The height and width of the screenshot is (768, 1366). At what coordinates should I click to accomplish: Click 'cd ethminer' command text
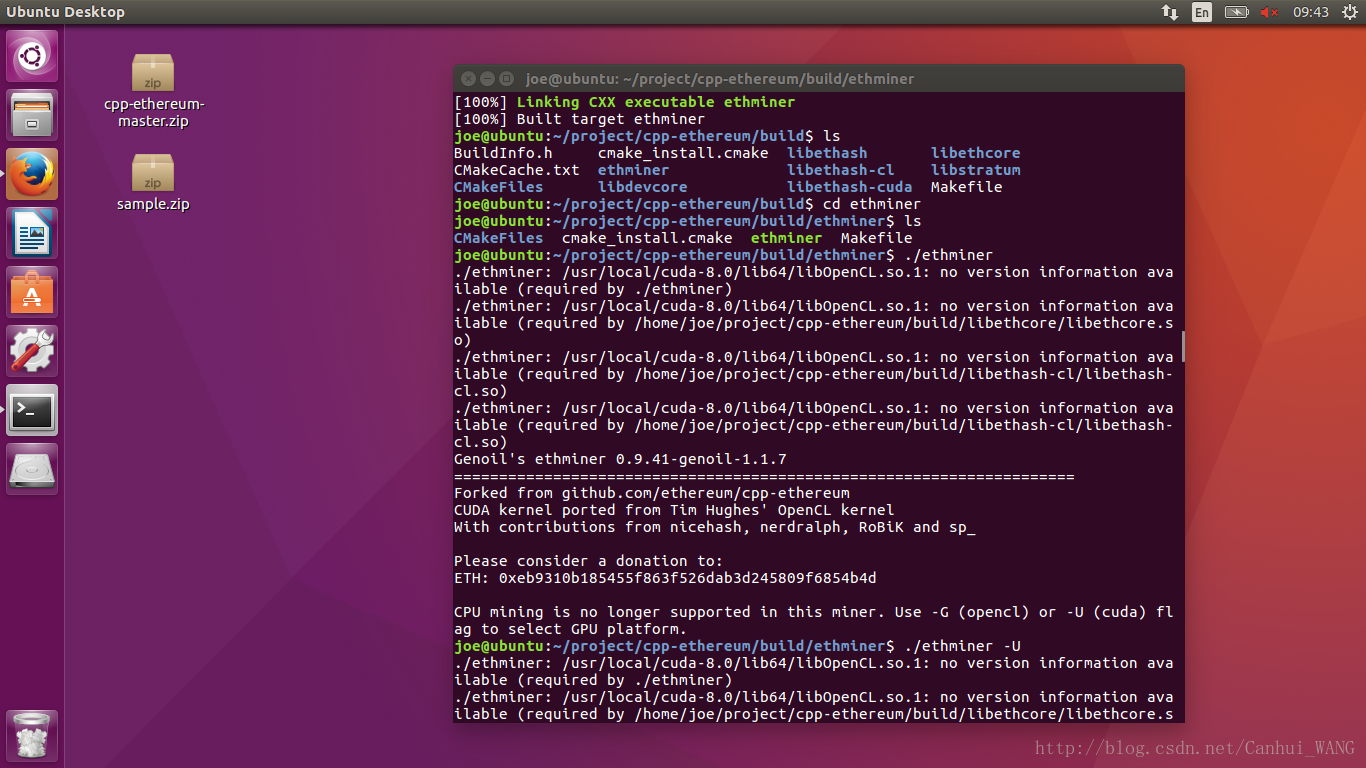871,204
